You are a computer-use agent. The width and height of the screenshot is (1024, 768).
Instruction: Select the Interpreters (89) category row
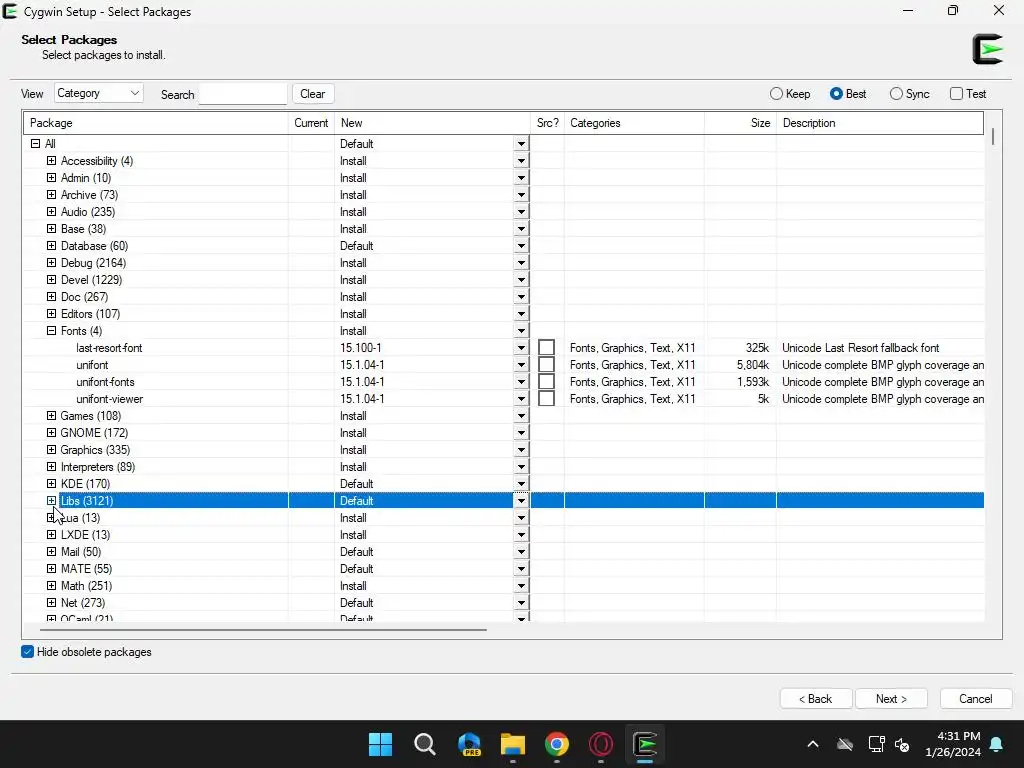(504, 466)
